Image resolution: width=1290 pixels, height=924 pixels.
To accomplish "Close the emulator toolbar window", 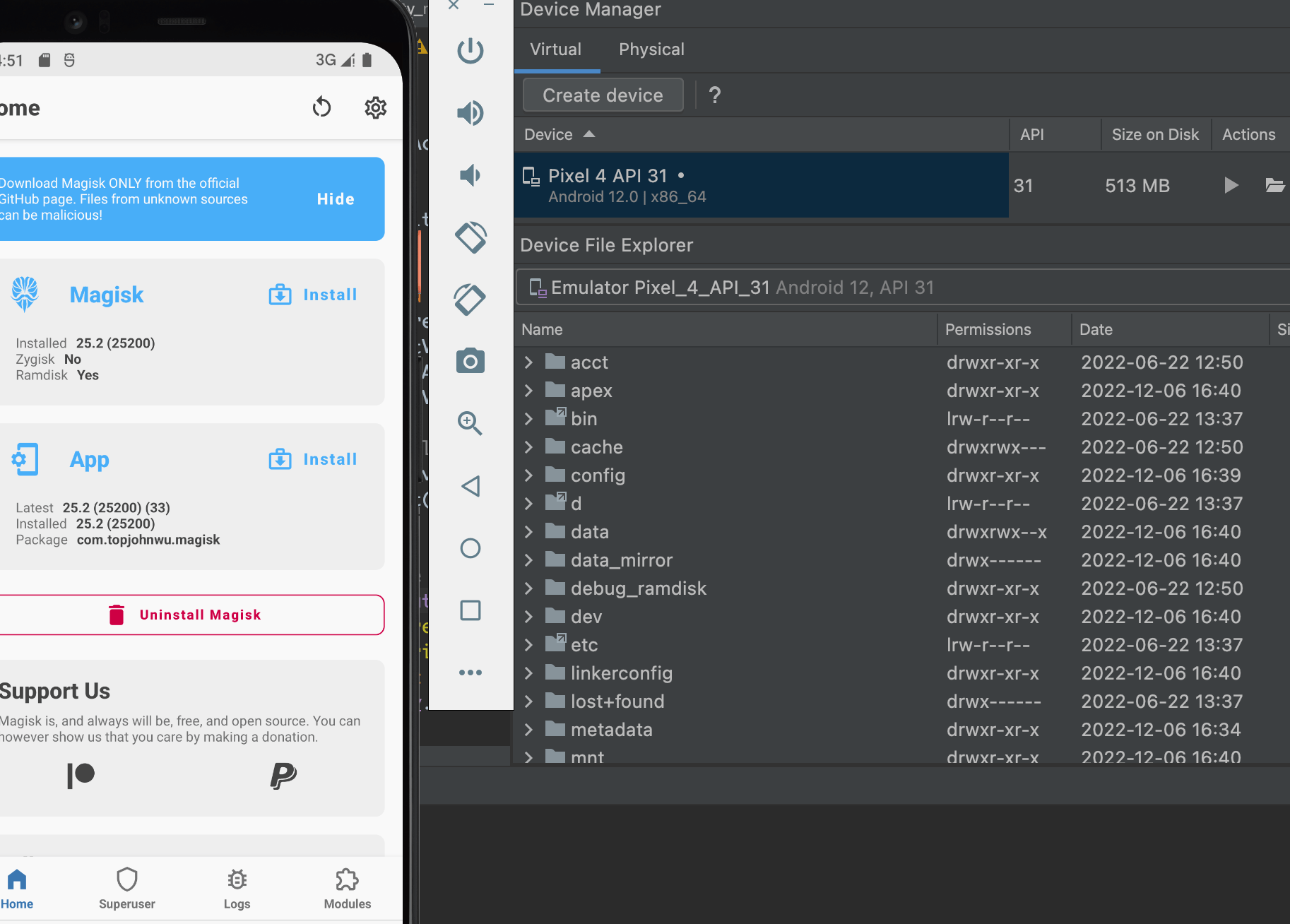I will (x=454, y=5).
